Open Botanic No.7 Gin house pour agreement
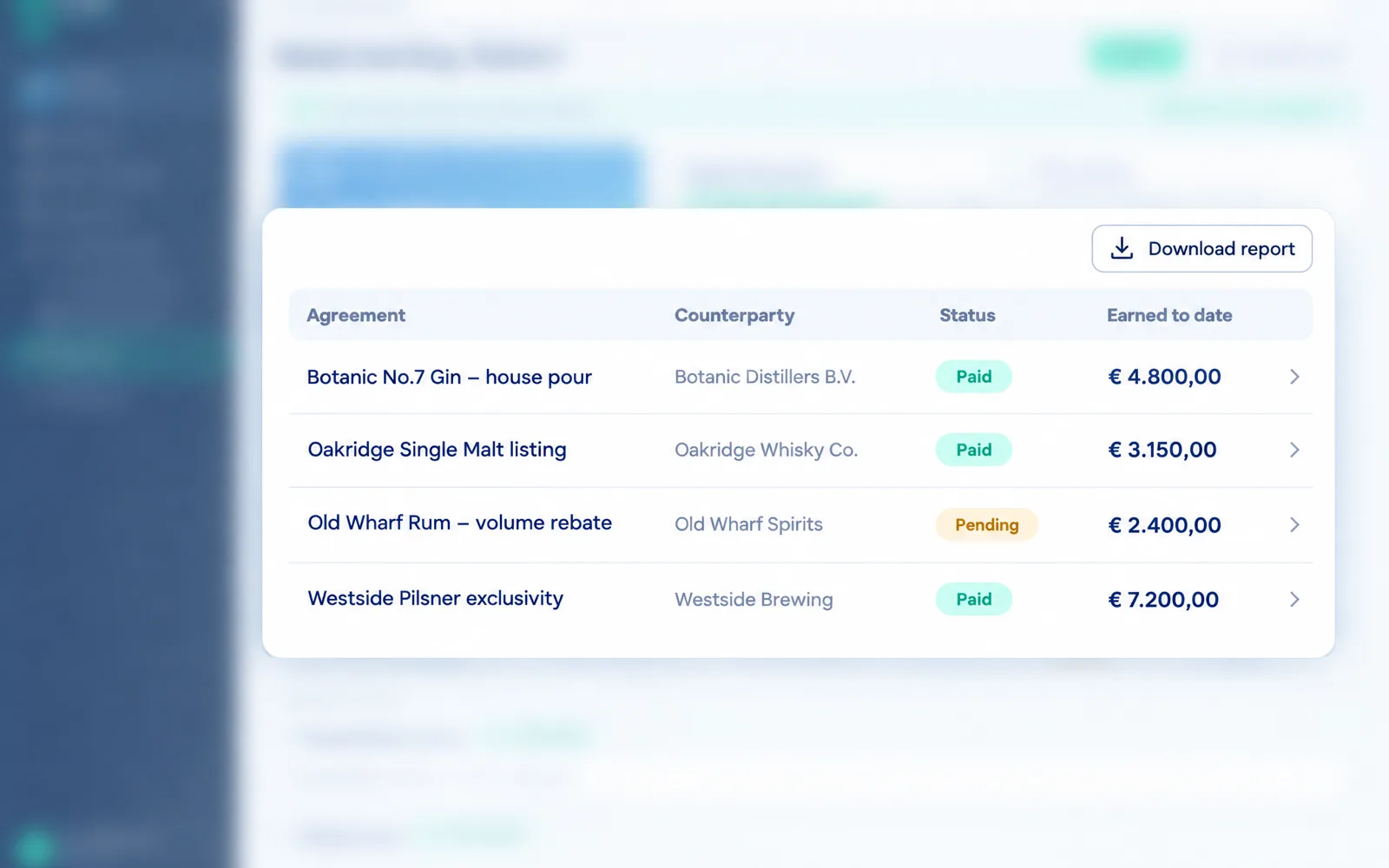The height and width of the screenshot is (868, 1389). [449, 377]
